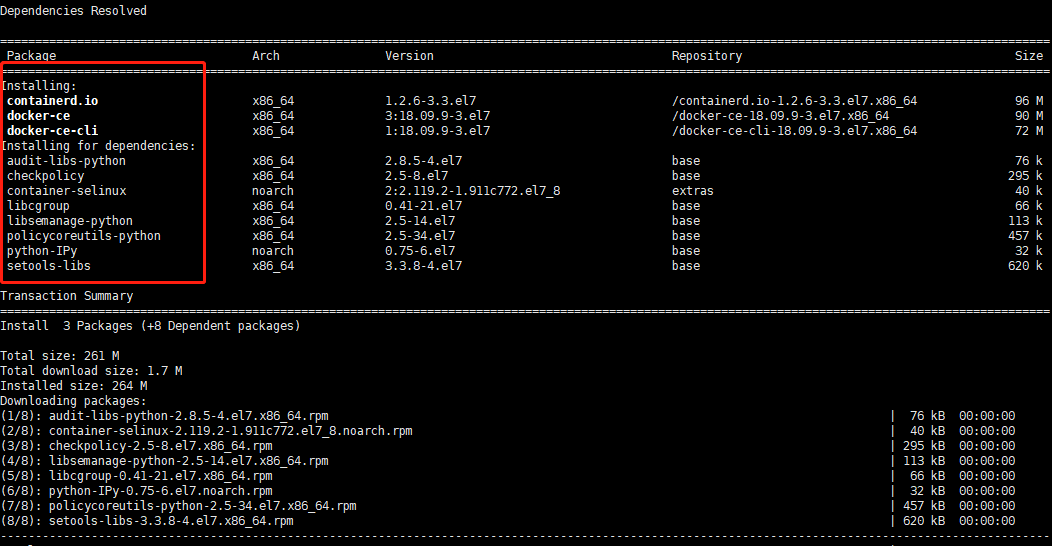1052x546 pixels.
Task: Select the 'Repository' column header
Action: point(706,56)
